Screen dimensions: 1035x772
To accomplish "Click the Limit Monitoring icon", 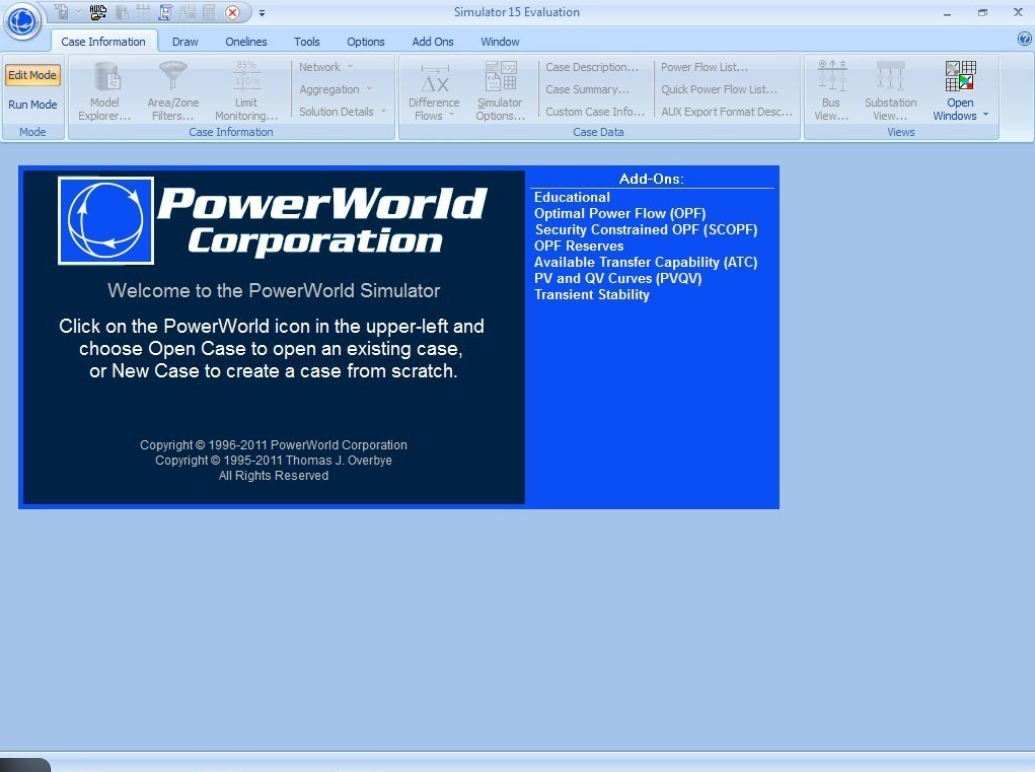I will click(x=246, y=78).
